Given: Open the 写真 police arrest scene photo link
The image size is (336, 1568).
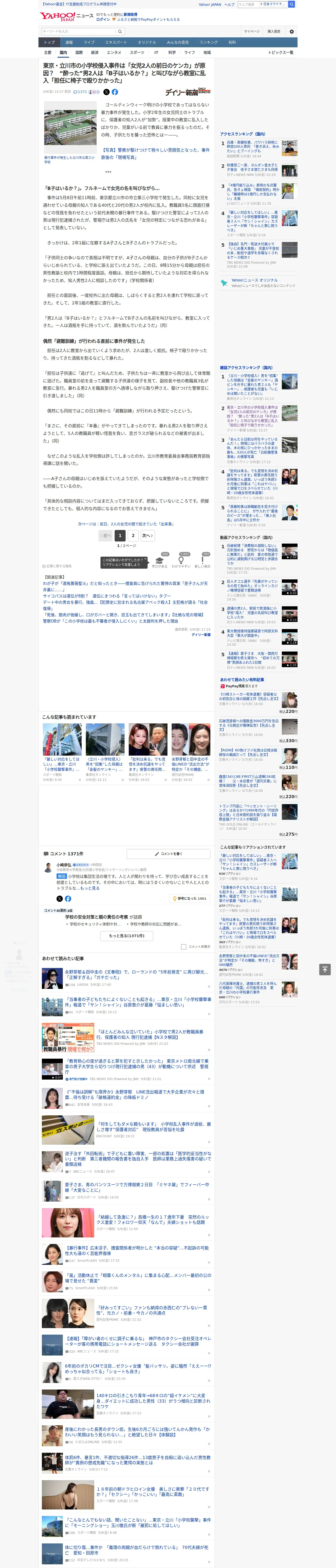Looking at the screenshot, I should pos(155,153).
